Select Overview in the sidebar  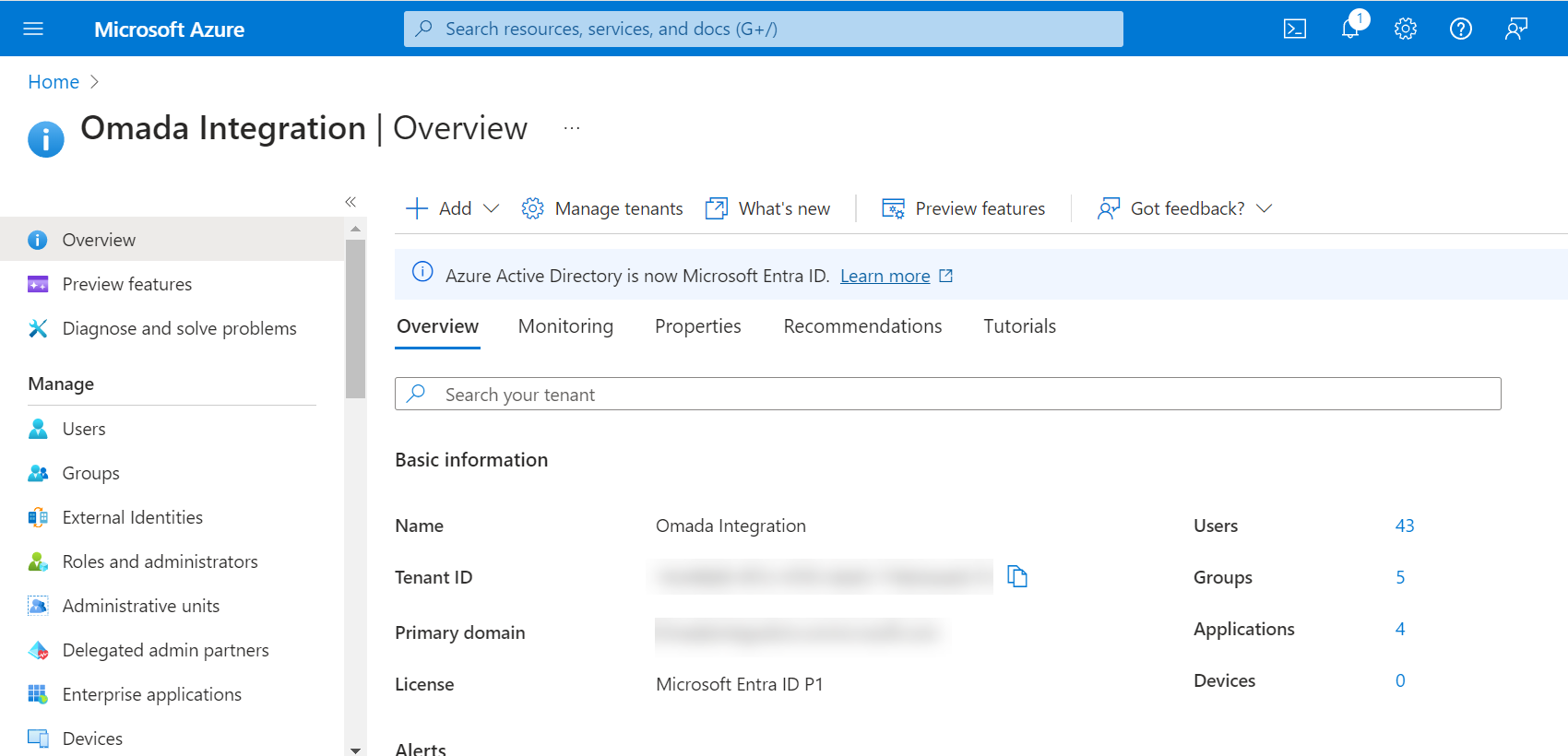pos(172,240)
